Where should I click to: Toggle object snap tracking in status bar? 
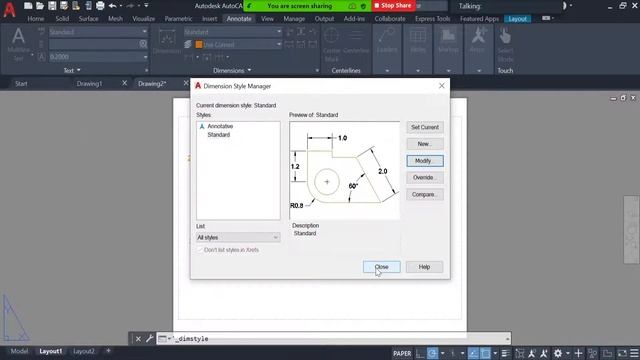point(473,353)
